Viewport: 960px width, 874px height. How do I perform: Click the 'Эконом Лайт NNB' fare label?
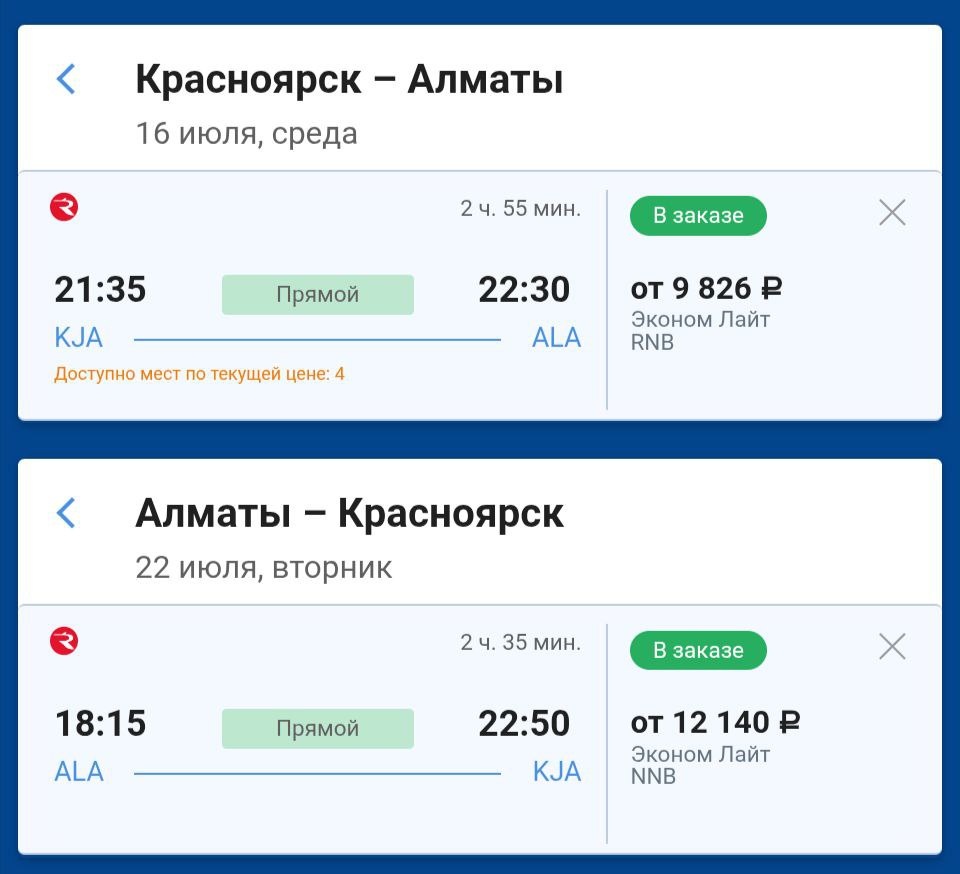point(700,764)
